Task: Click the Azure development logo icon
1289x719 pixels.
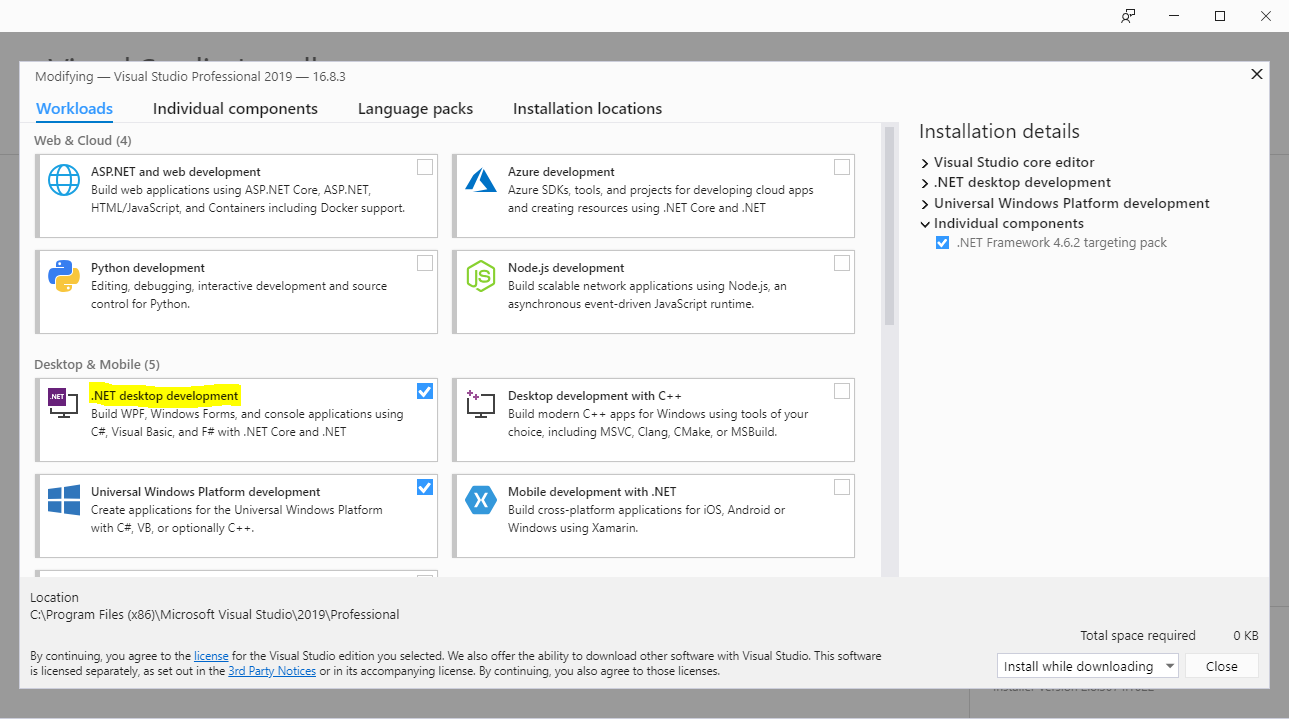Action: (x=481, y=180)
